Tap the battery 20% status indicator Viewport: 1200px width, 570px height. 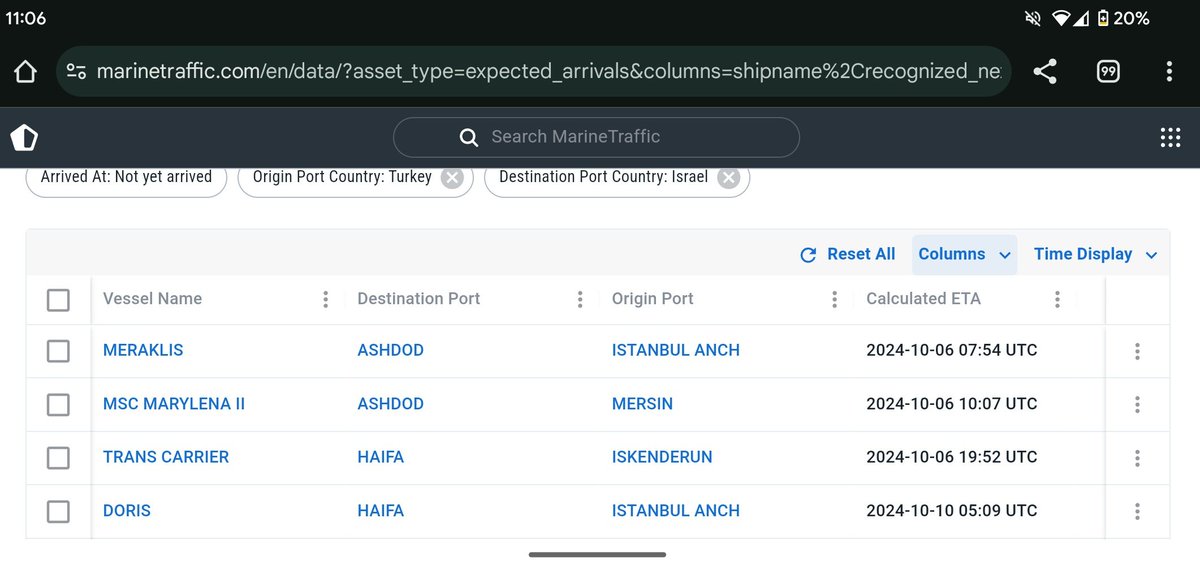[x=1123, y=18]
